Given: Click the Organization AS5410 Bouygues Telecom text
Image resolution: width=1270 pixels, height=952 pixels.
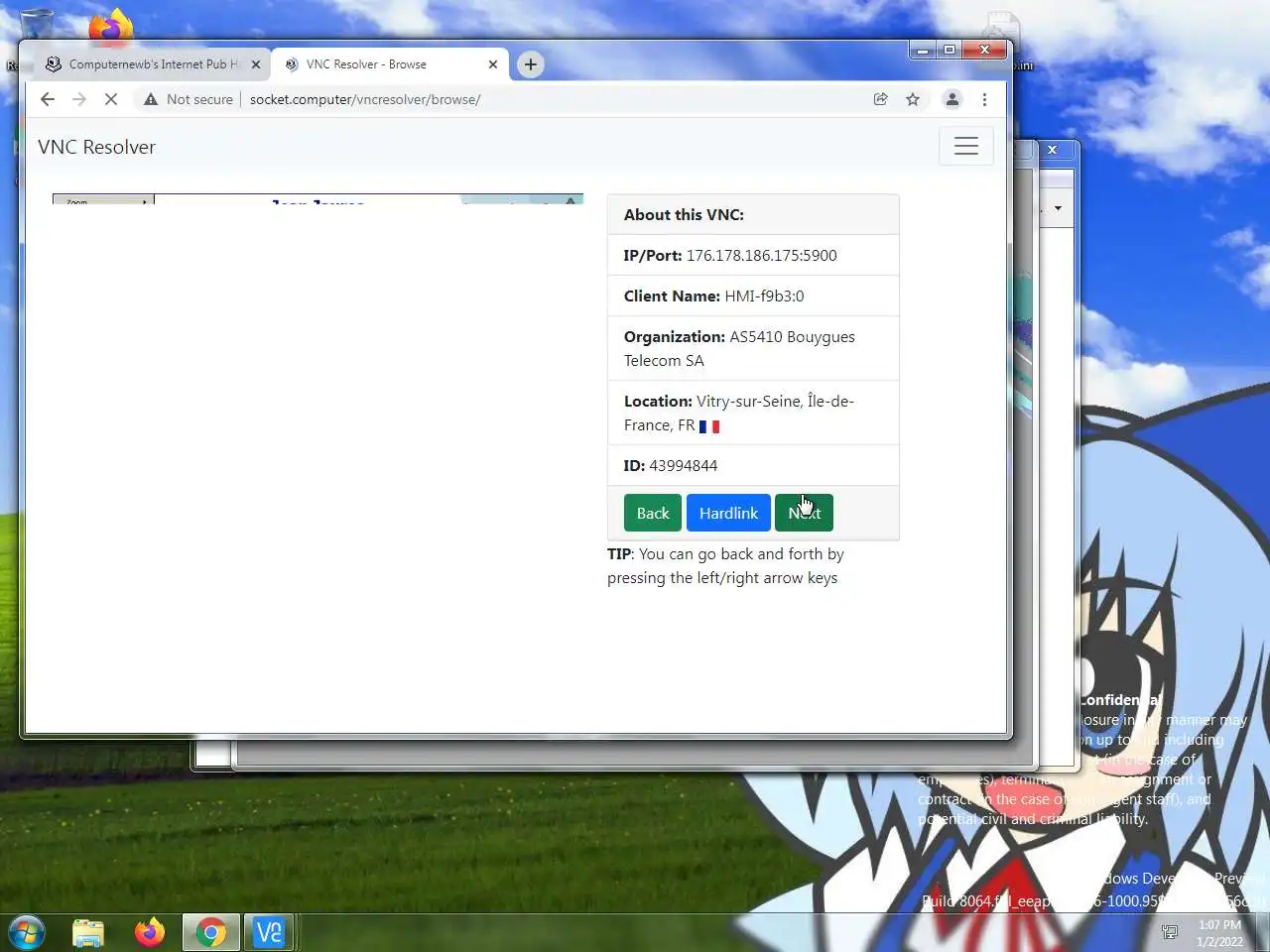Looking at the screenshot, I should point(739,348).
